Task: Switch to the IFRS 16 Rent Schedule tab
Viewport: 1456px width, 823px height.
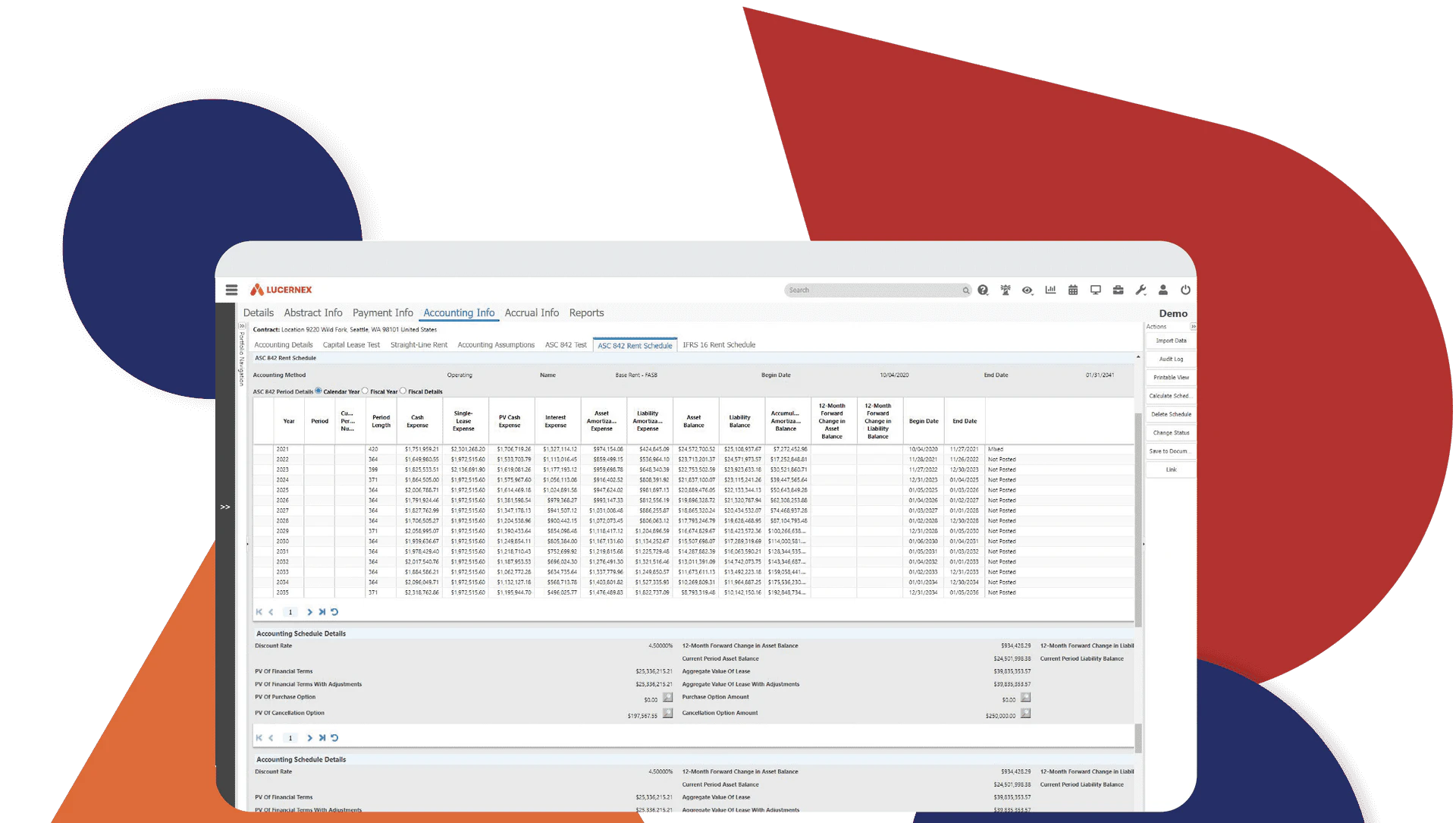Action: [x=718, y=344]
